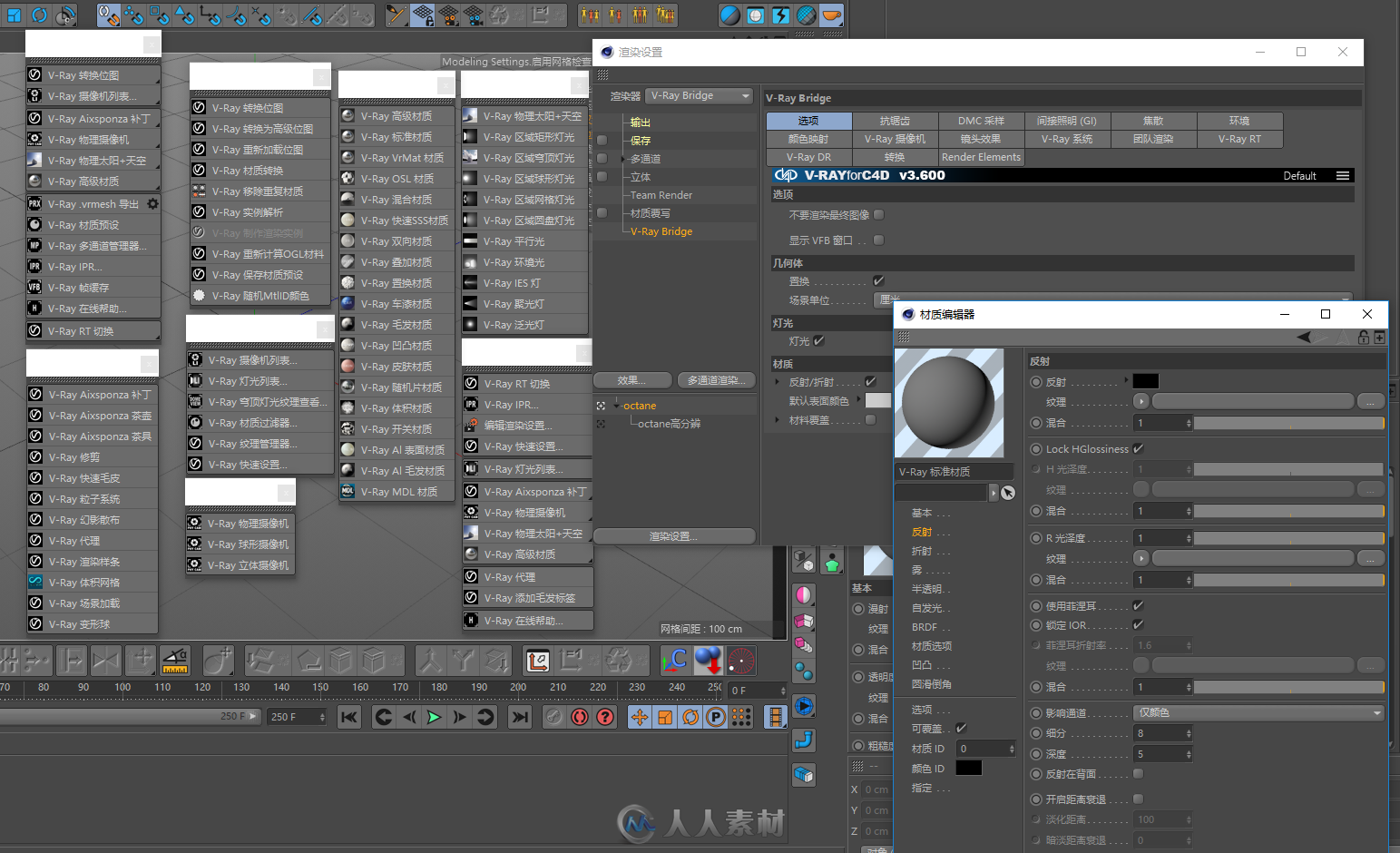Image resolution: width=1400 pixels, height=853 pixels.
Task: Choose V-Ray IES 灯 light entry
Action: (x=524, y=283)
